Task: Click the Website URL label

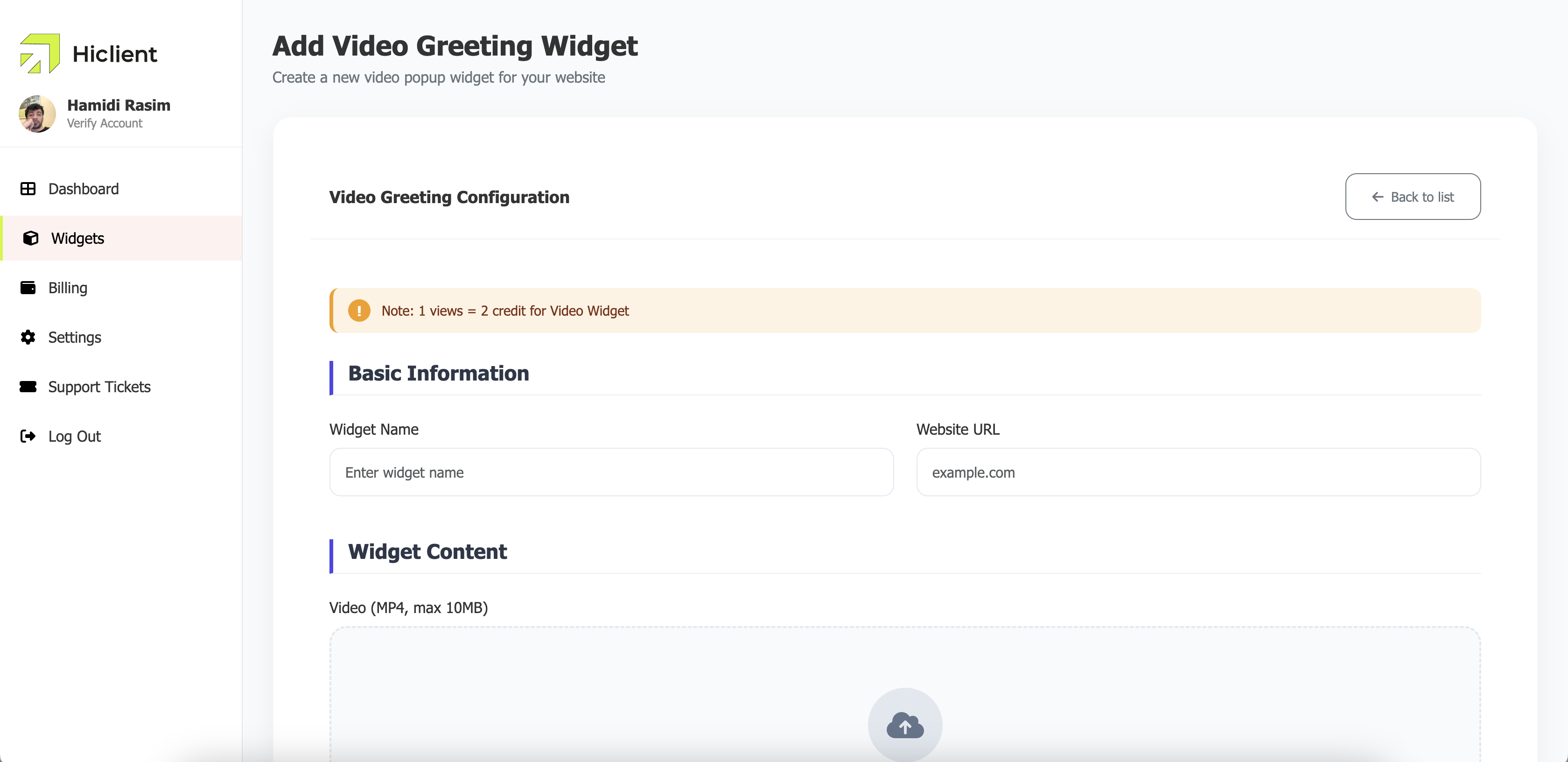Action: tap(958, 429)
